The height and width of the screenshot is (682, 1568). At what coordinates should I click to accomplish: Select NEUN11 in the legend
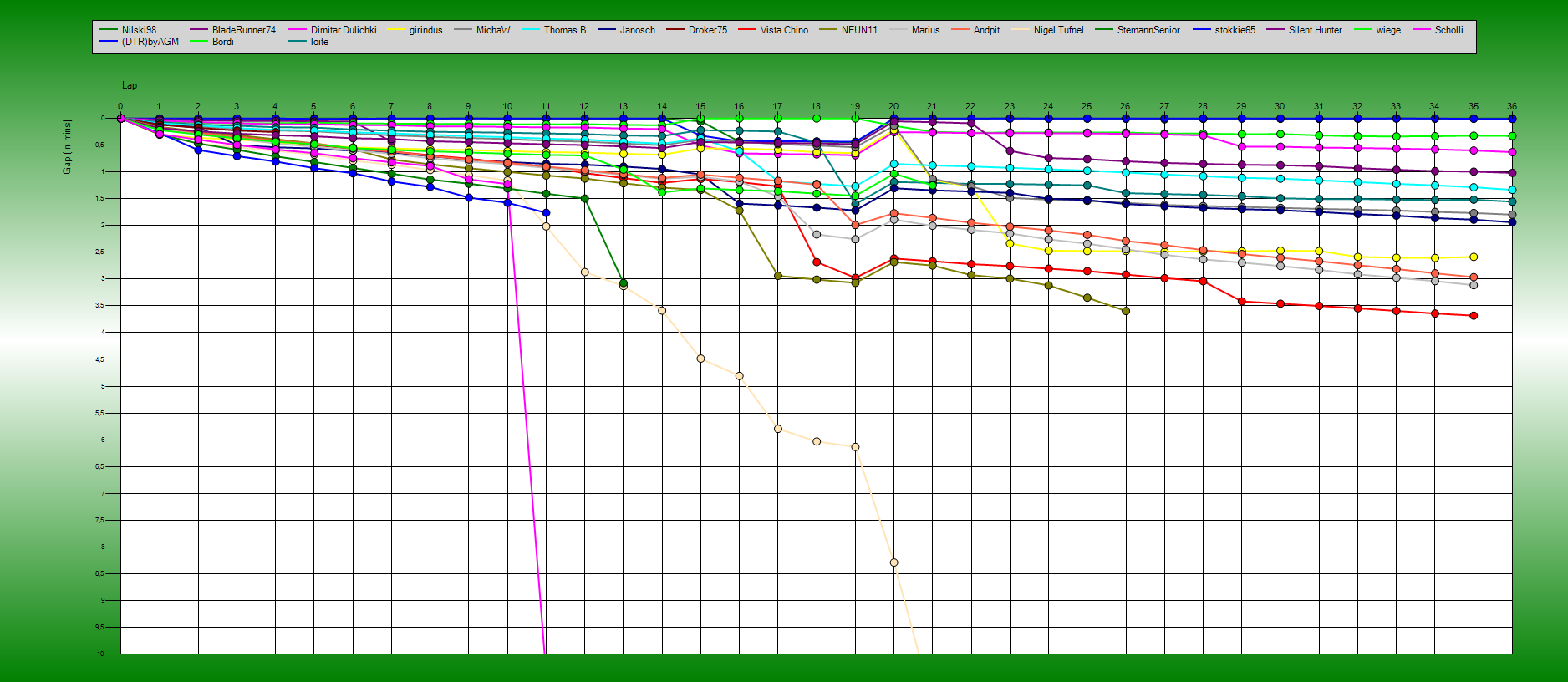tap(848, 30)
